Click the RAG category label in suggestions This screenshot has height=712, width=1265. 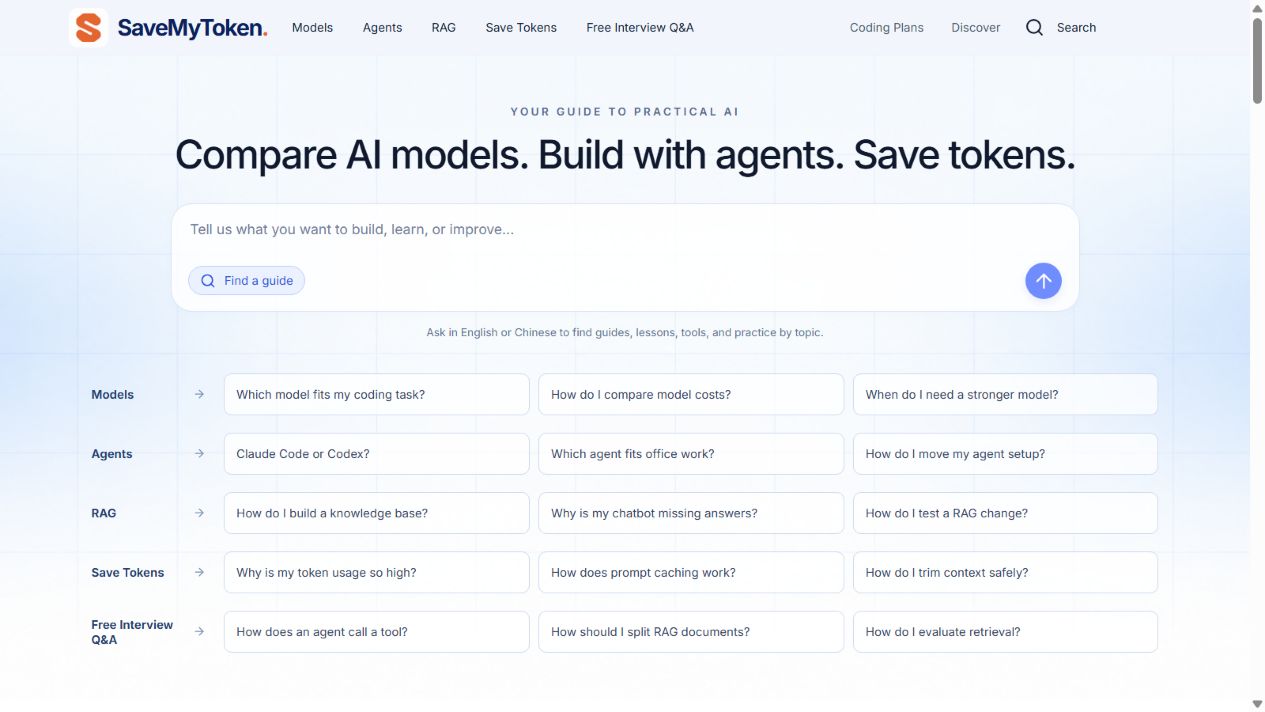(103, 513)
